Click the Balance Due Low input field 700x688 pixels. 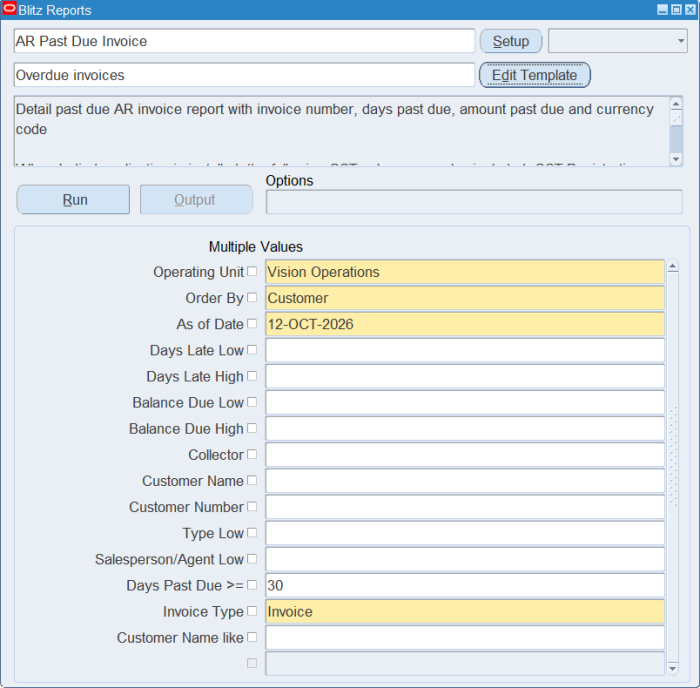(465, 402)
